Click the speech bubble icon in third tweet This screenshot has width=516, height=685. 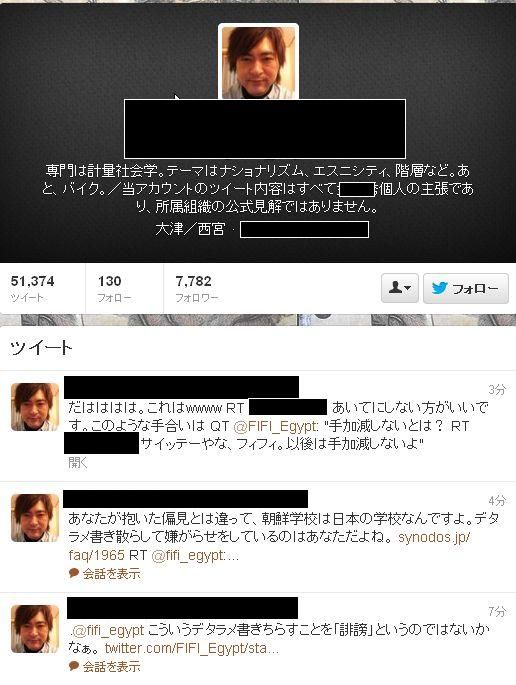click(x=73, y=666)
